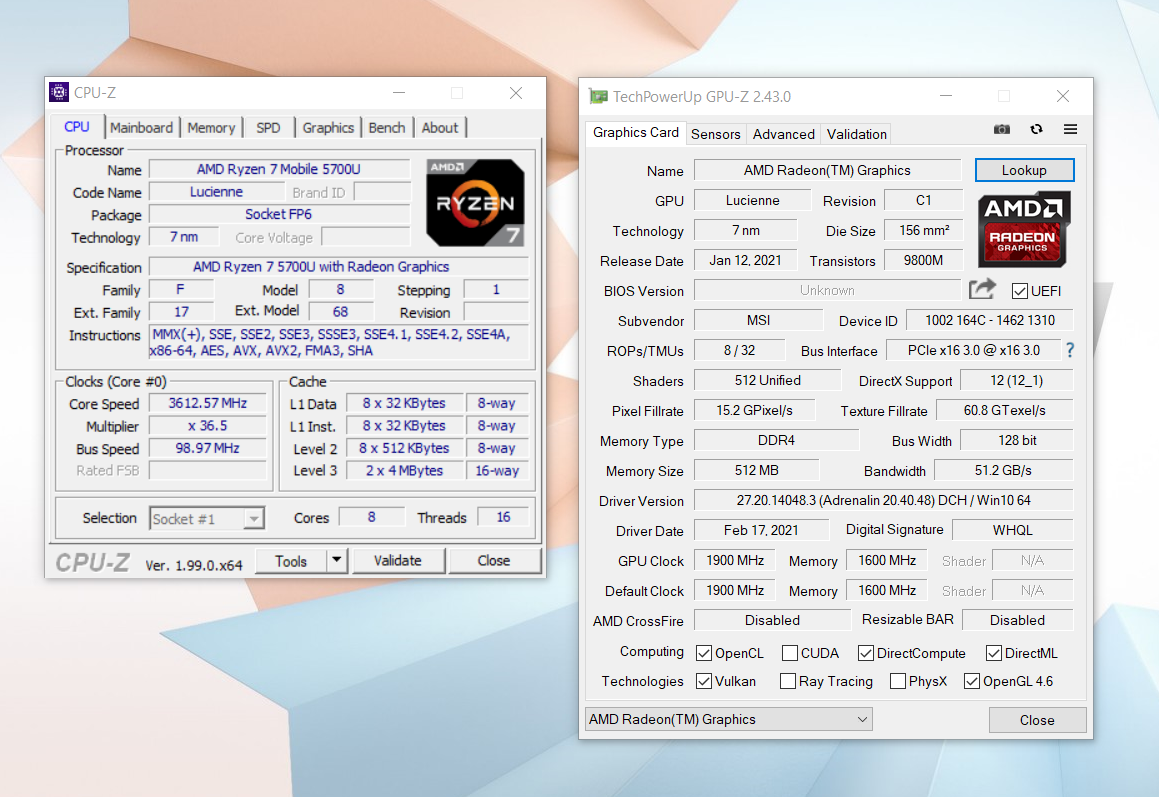The width and height of the screenshot is (1159, 797).
Task: Click the Die Size value 156 mm²
Action: [x=924, y=230]
